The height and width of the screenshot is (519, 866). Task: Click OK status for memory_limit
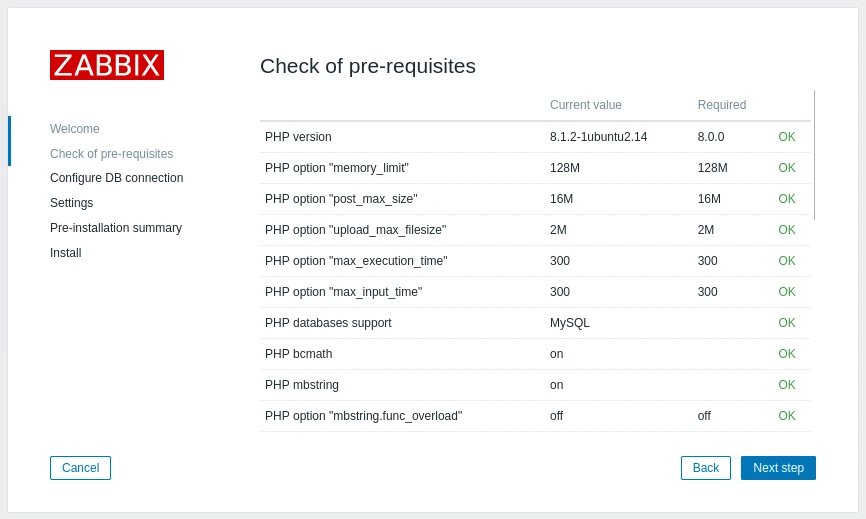click(x=786, y=168)
